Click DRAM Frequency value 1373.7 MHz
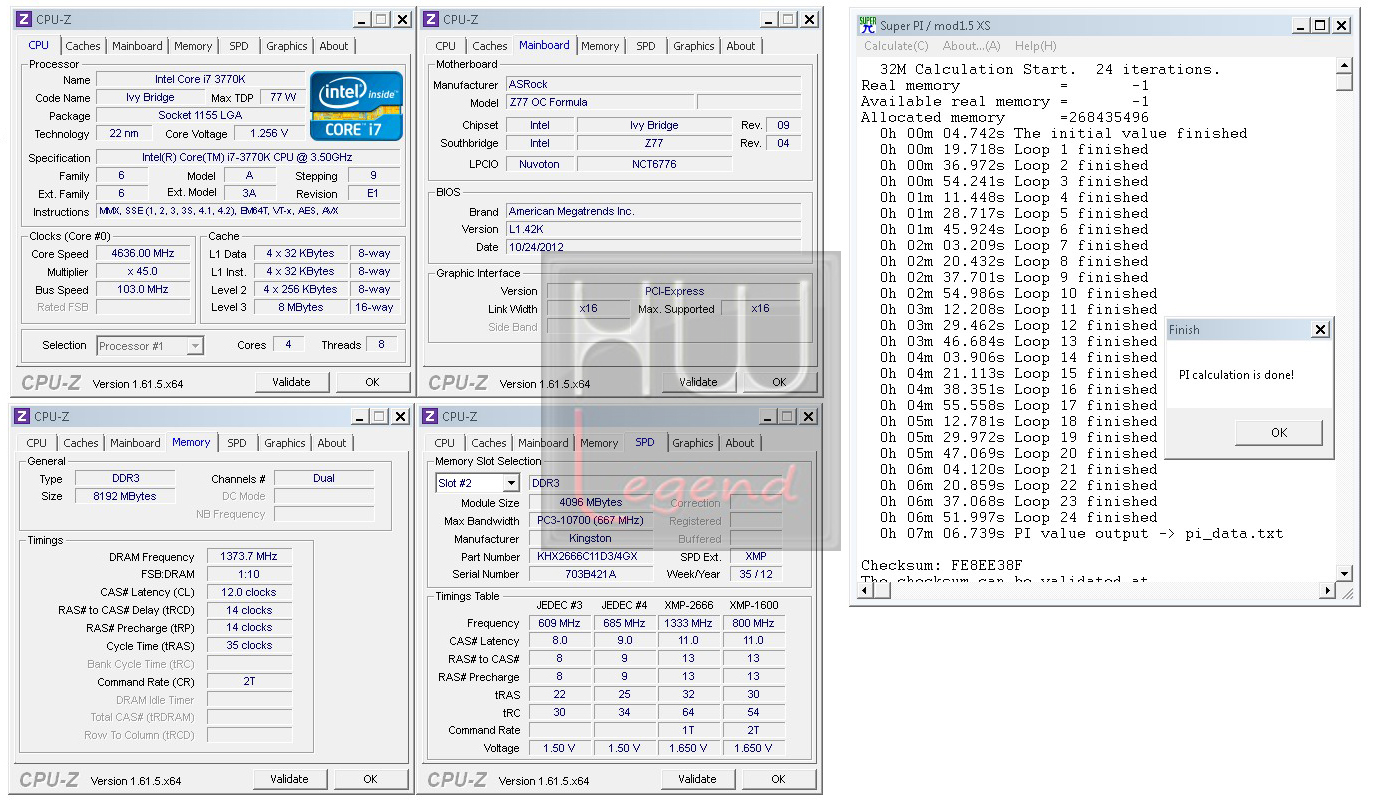 point(249,557)
